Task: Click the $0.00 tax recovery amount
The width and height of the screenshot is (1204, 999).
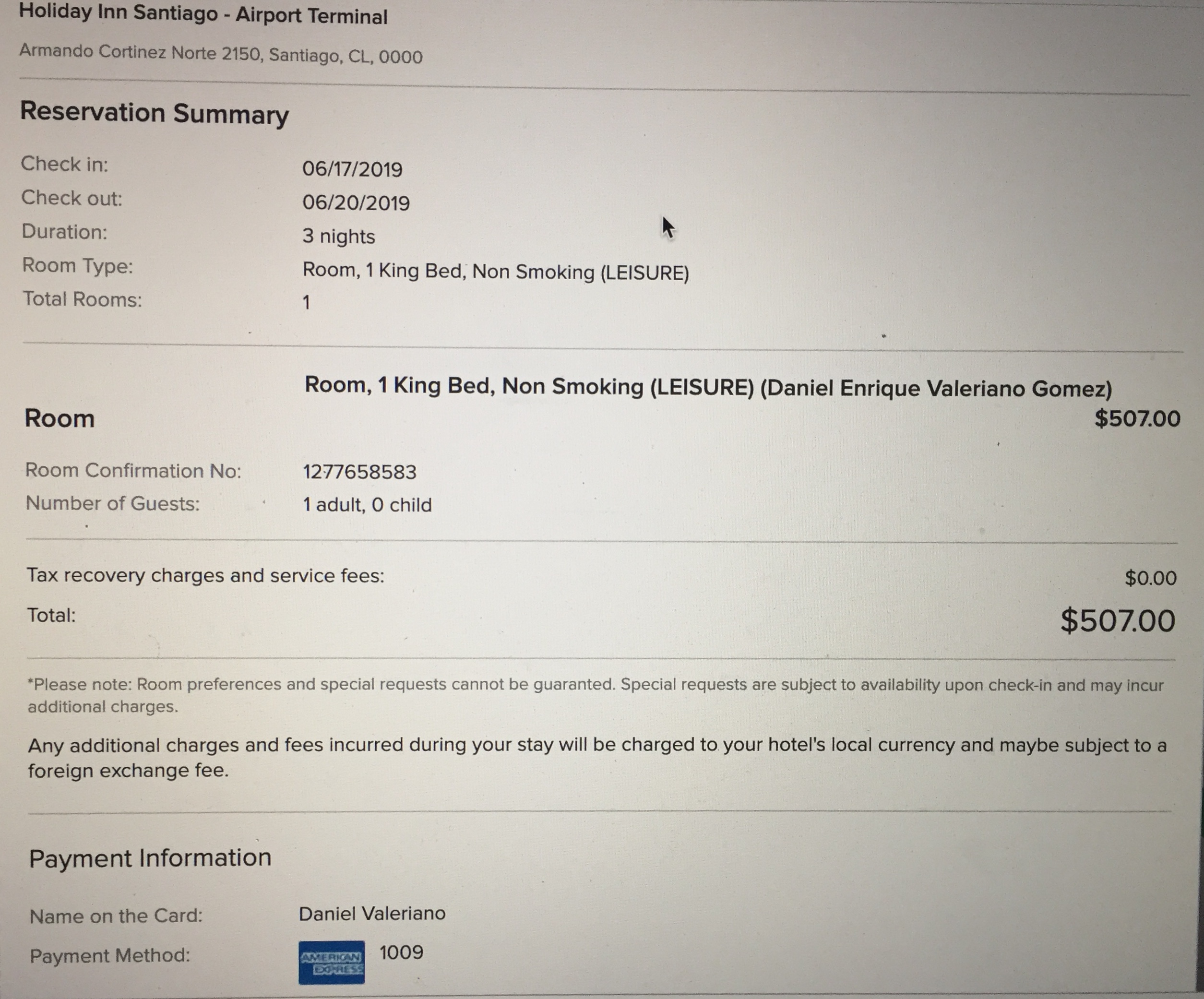Action: (x=1151, y=577)
